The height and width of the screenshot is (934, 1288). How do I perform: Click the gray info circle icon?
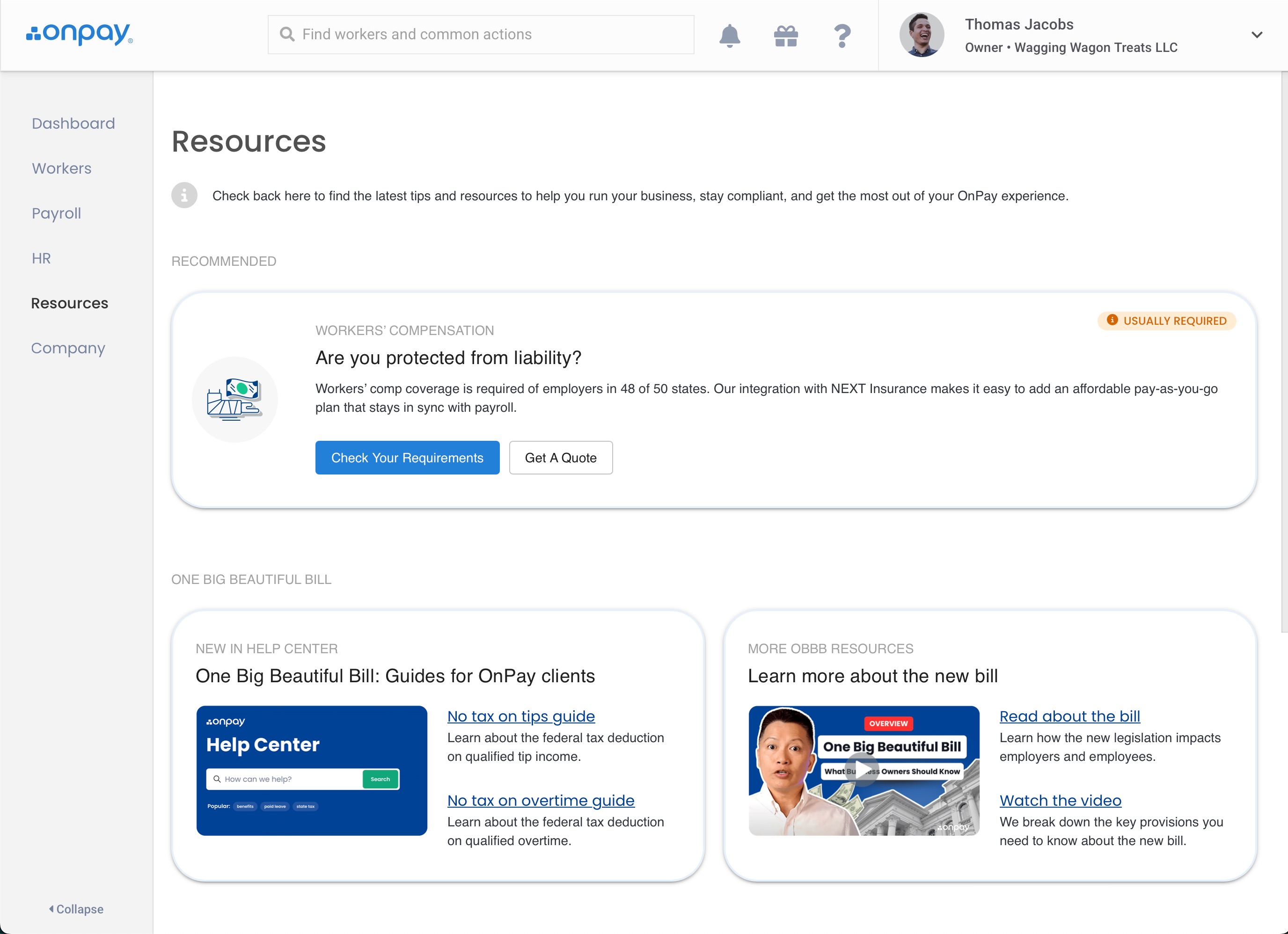[x=184, y=196]
